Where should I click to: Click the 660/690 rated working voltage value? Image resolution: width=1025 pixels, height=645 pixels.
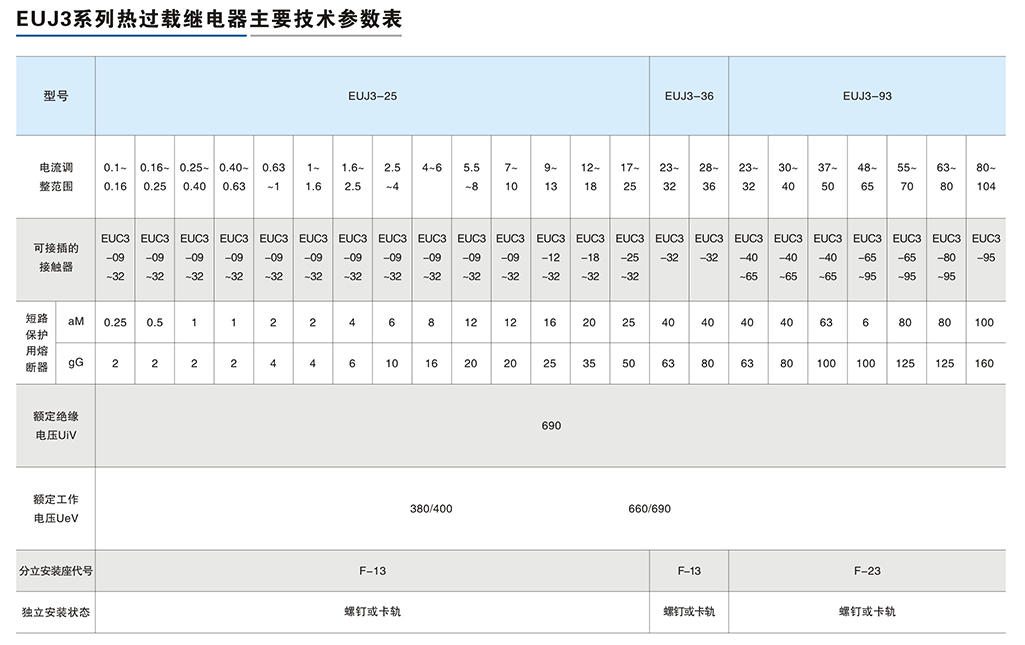(x=649, y=509)
